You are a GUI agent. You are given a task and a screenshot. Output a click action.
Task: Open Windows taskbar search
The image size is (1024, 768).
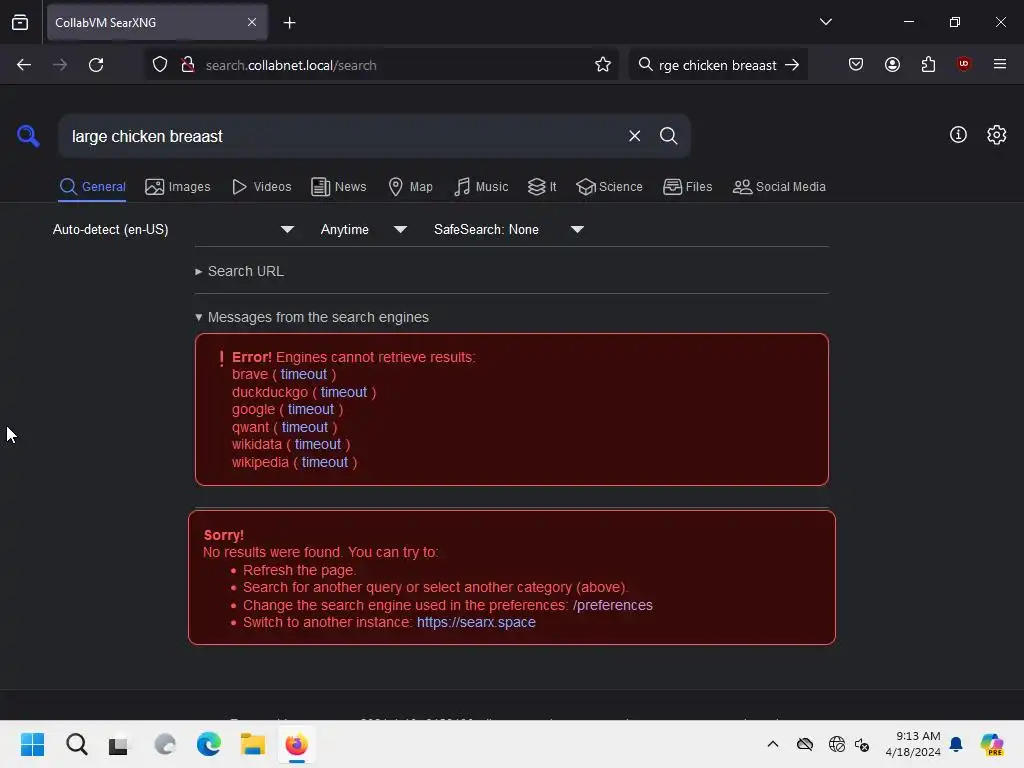[76, 744]
